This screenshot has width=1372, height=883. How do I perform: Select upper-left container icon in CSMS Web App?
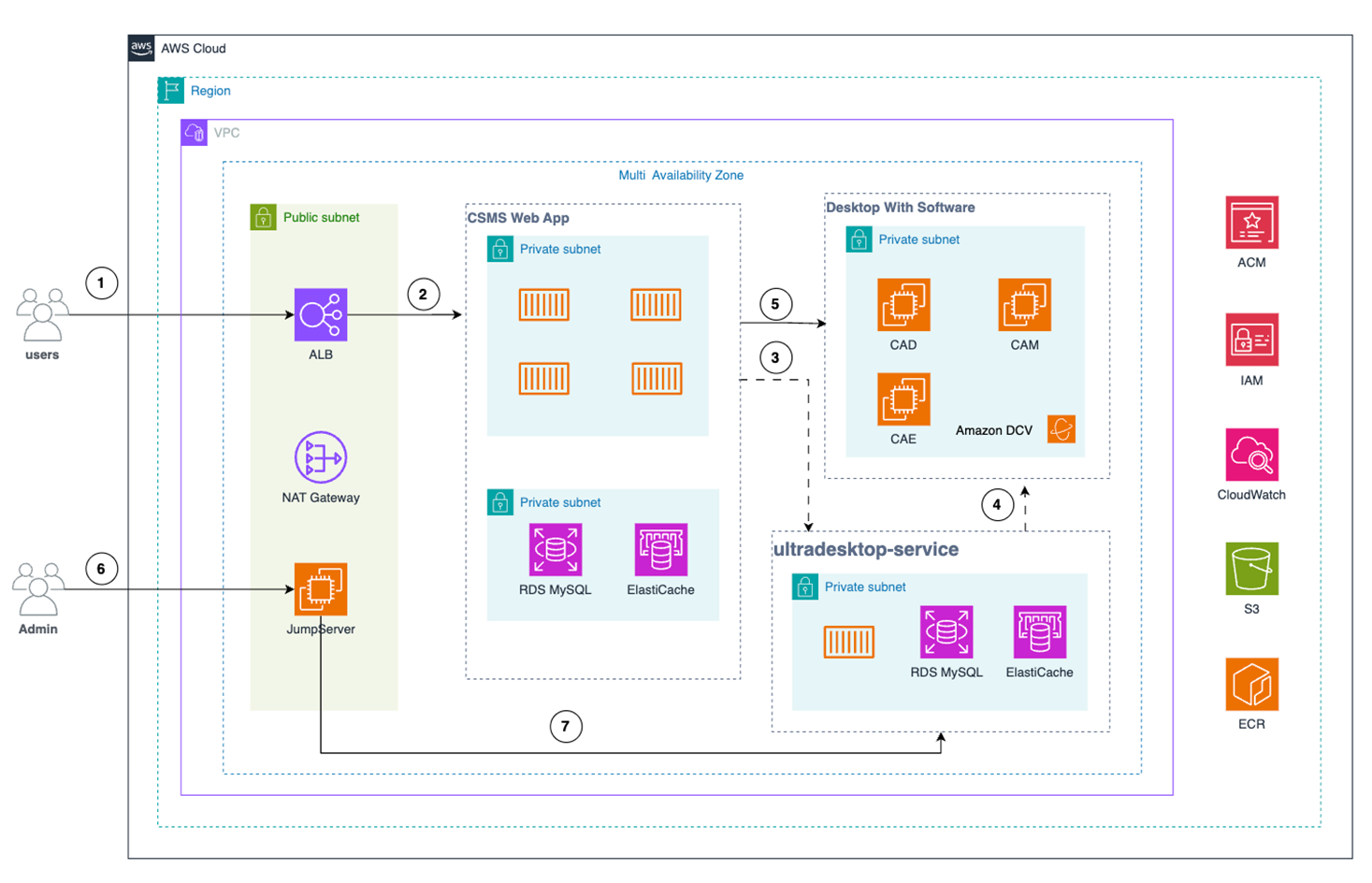(544, 304)
